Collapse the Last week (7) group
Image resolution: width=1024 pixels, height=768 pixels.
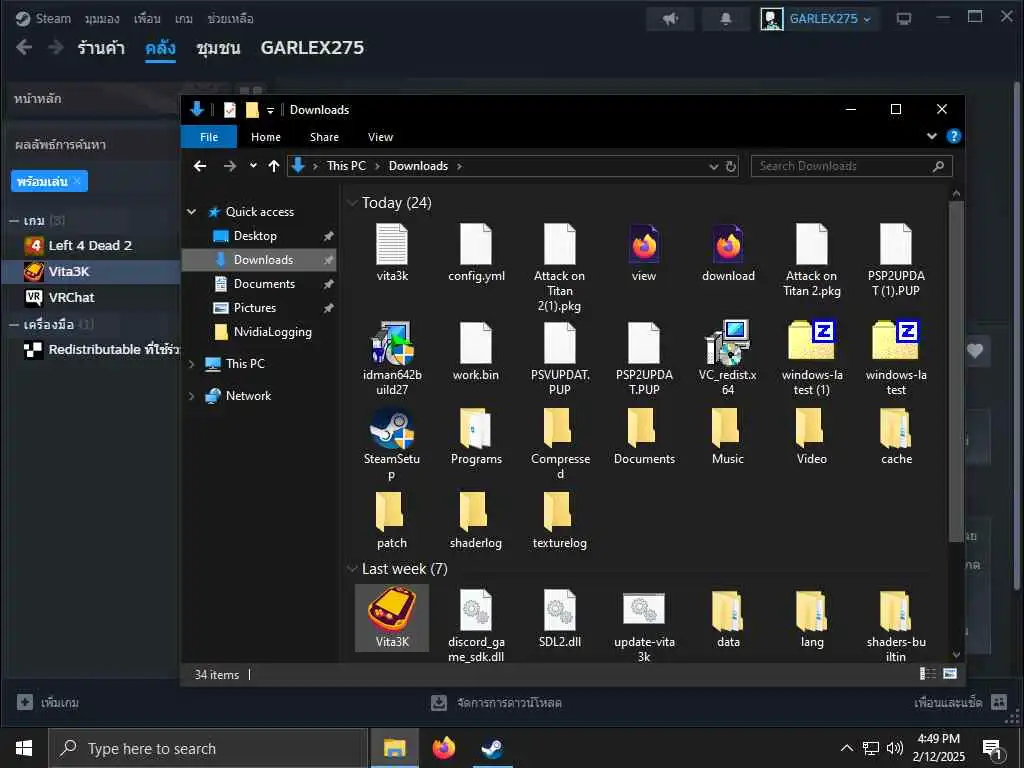[353, 569]
